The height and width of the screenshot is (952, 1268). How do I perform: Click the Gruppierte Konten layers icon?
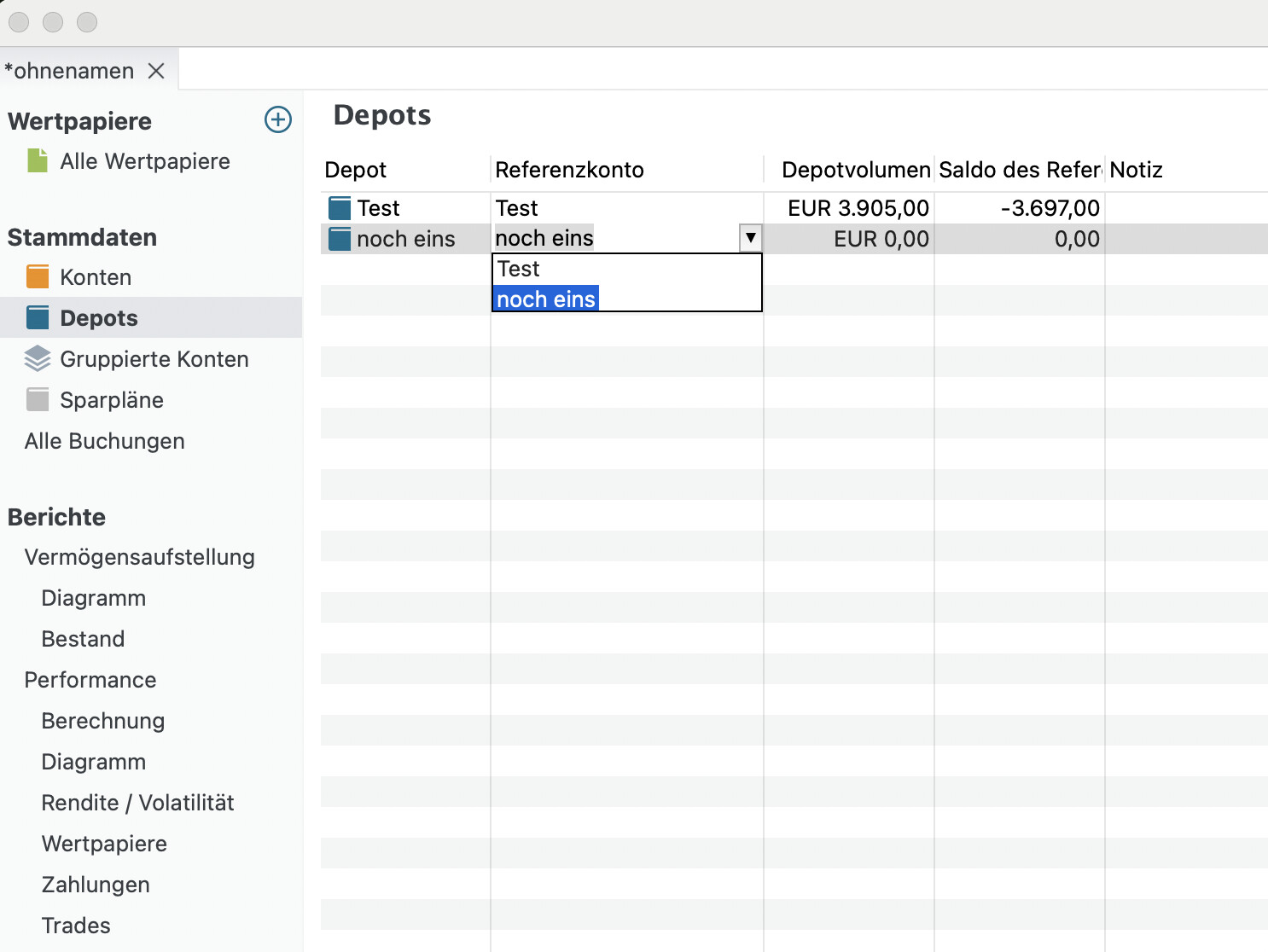click(x=38, y=358)
